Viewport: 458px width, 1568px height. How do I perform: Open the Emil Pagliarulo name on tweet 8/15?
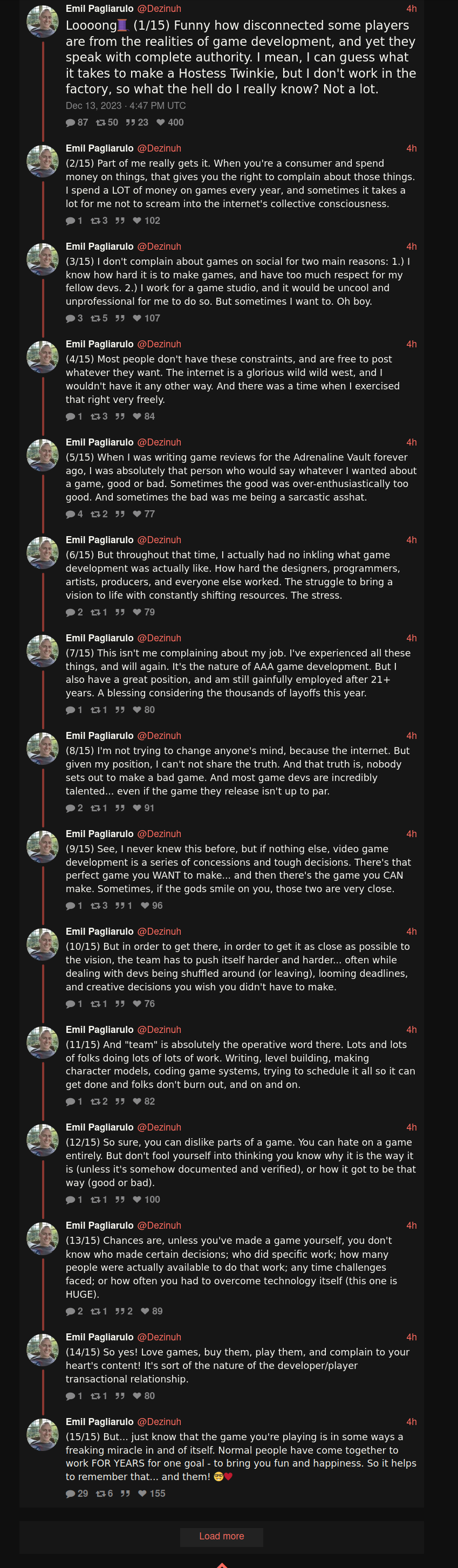click(x=99, y=735)
